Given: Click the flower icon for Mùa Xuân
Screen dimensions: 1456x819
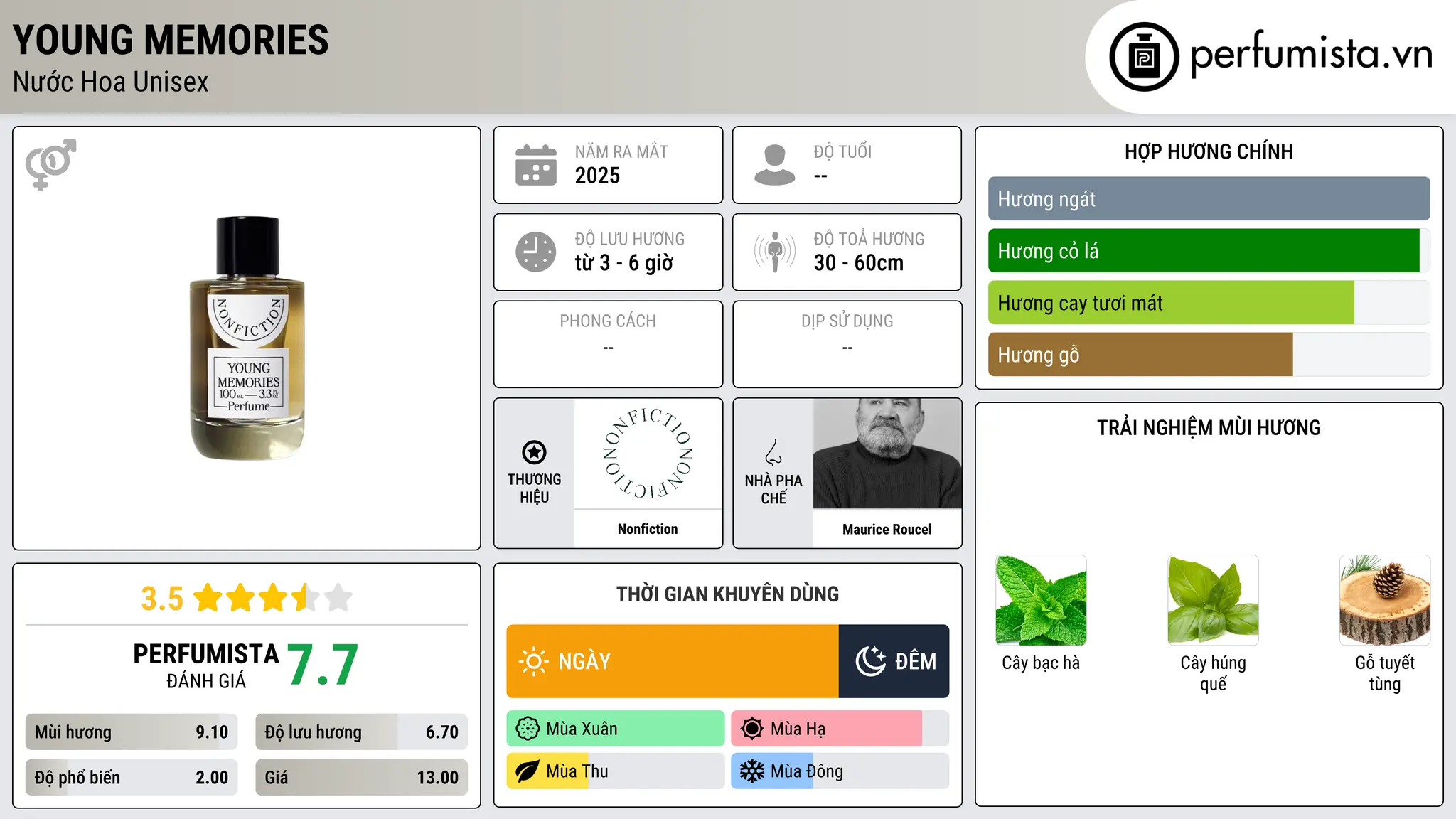Looking at the screenshot, I should (528, 729).
